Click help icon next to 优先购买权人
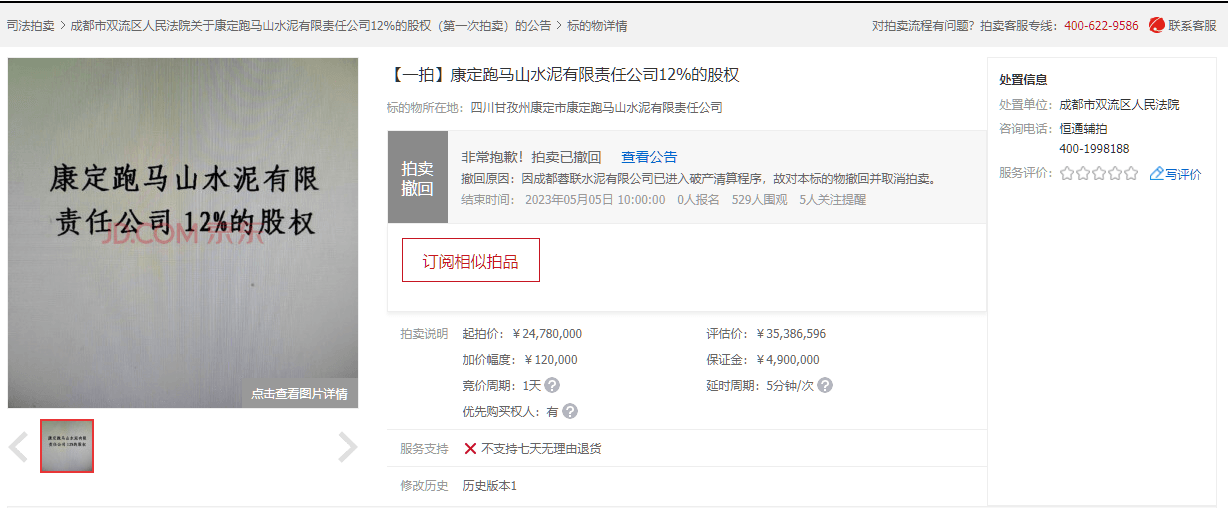Viewport: 1228px width, 508px height. [570, 411]
